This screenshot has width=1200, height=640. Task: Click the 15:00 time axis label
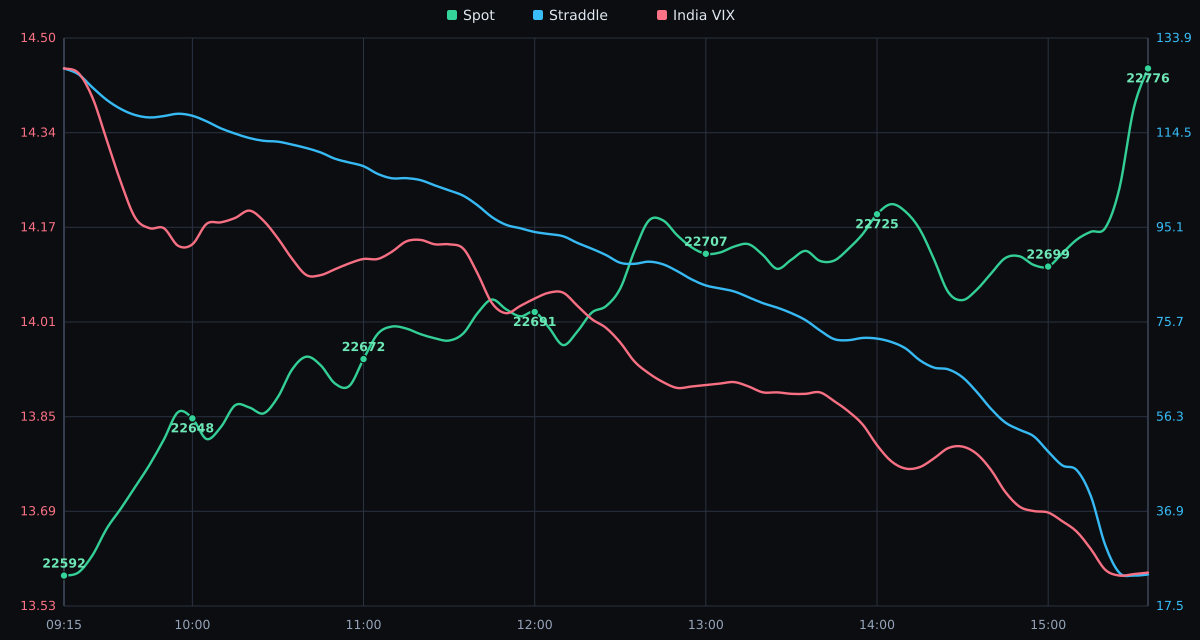pos(1048,625)
